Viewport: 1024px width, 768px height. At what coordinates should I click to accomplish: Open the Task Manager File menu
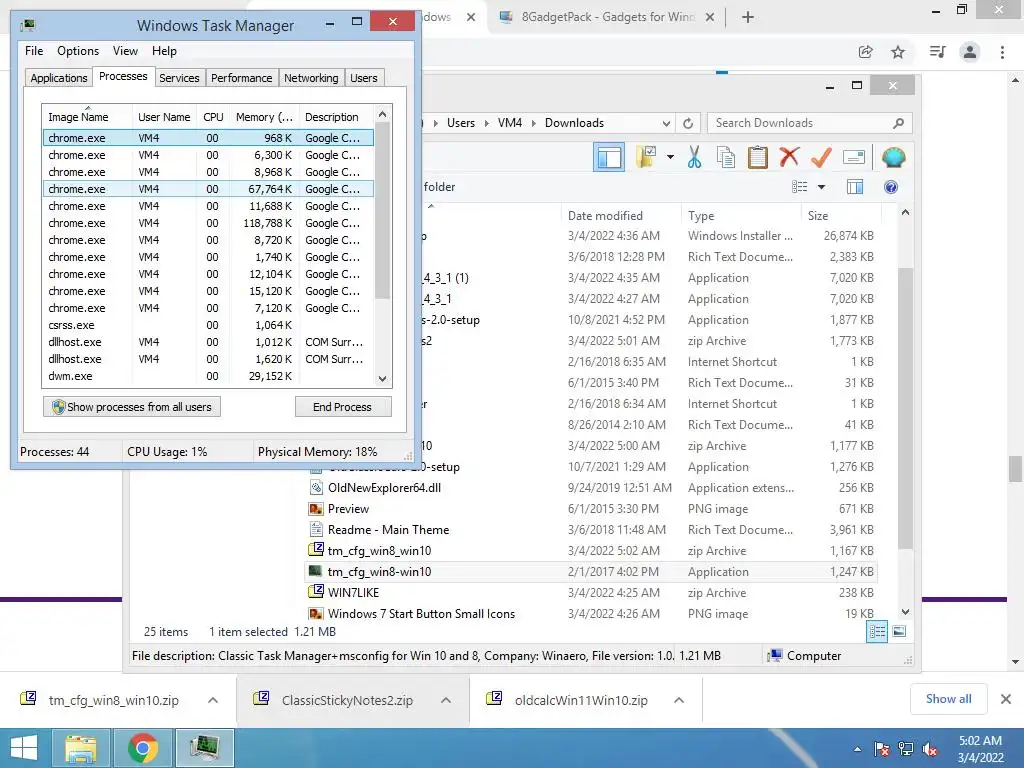[x=34, y=51]
